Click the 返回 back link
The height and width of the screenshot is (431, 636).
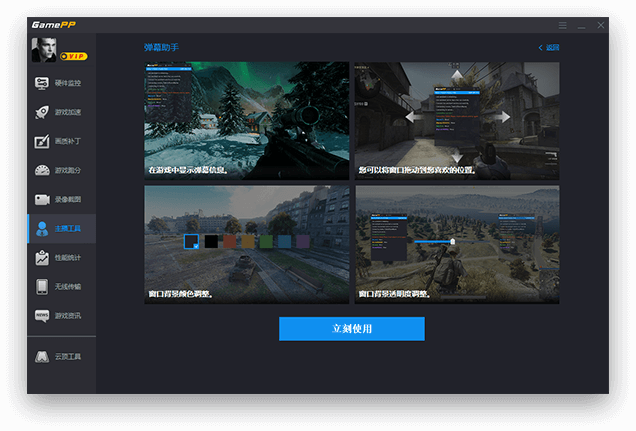549,47
